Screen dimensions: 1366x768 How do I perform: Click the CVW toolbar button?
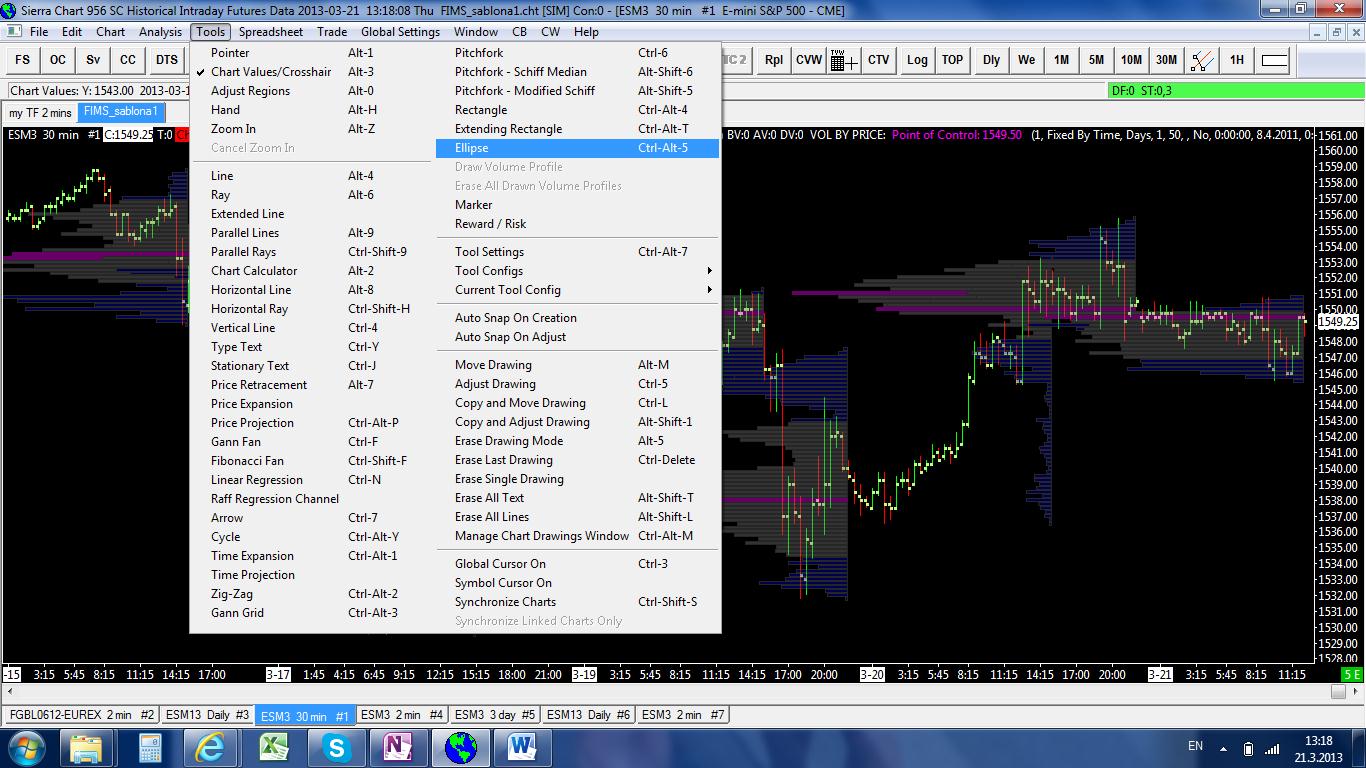(809, 60)
